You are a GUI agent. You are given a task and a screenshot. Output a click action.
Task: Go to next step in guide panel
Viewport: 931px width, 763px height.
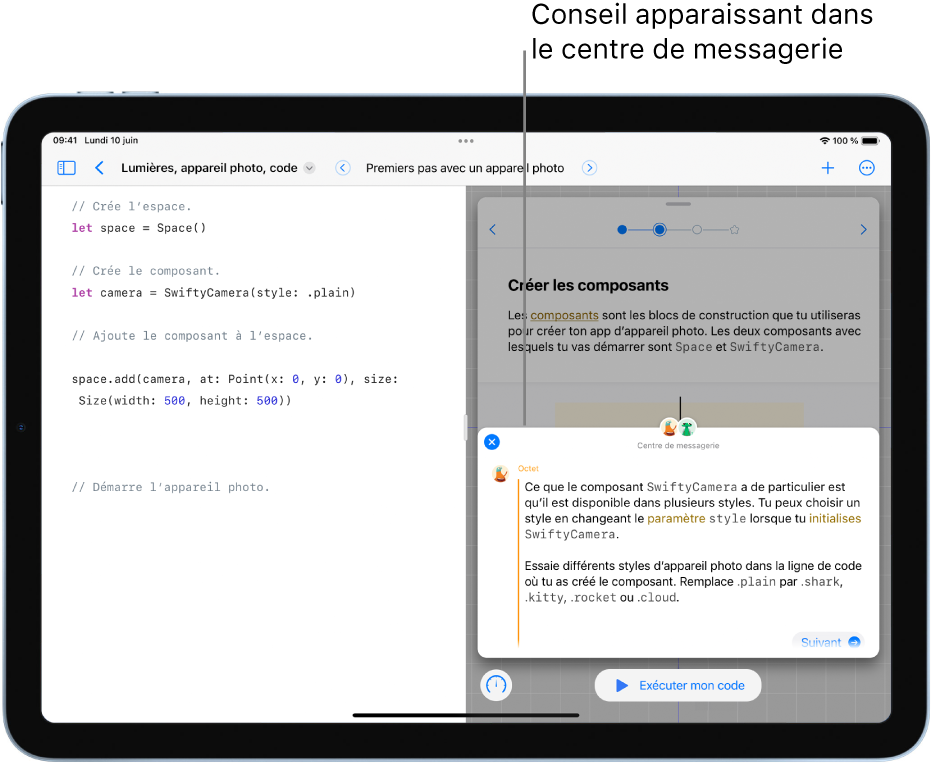tap(863, 230)
